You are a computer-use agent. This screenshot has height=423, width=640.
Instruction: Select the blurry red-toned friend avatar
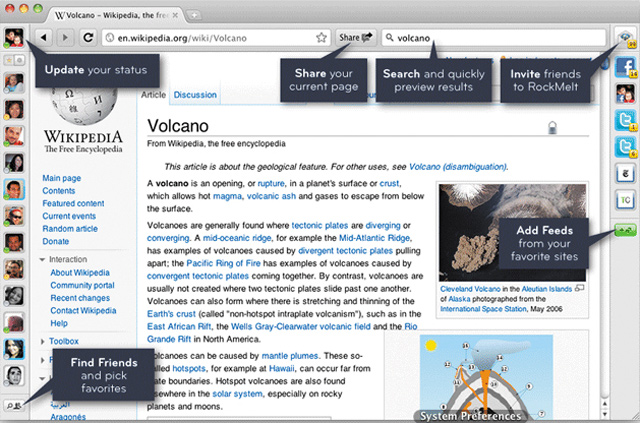[x=14, y=323]
